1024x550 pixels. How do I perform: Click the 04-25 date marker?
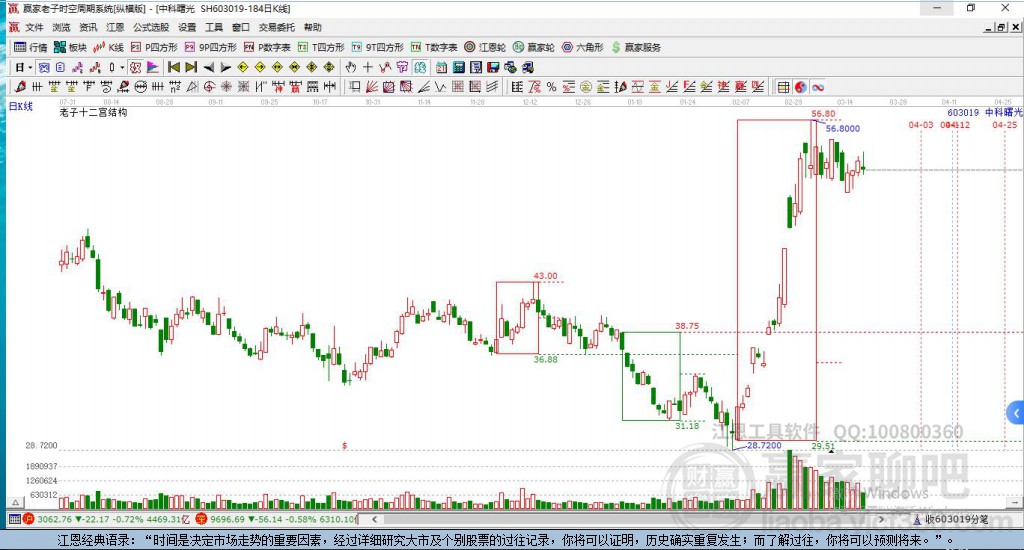click(x=1004, y=125)
